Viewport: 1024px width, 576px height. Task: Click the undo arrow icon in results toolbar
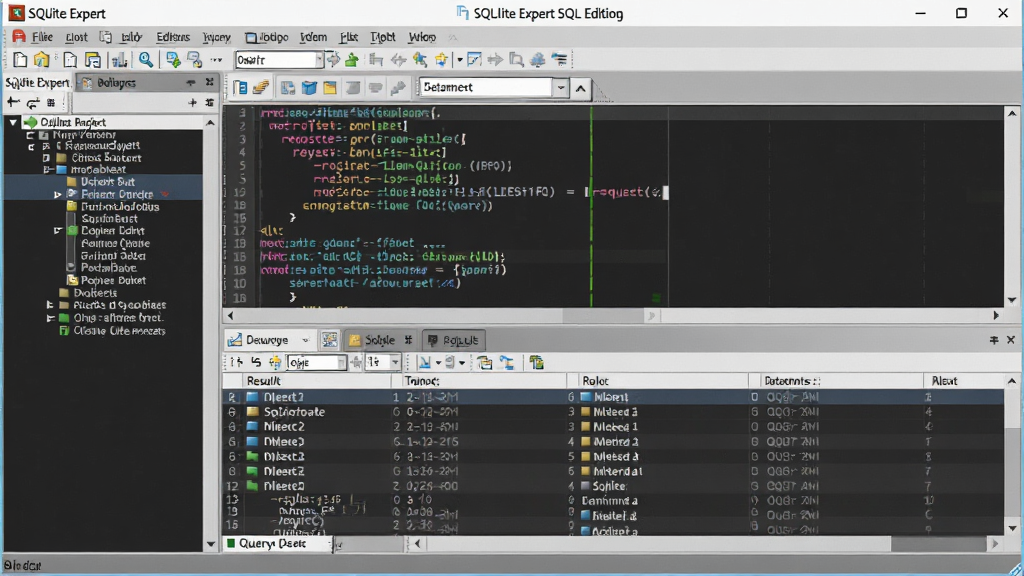point(256,362)
